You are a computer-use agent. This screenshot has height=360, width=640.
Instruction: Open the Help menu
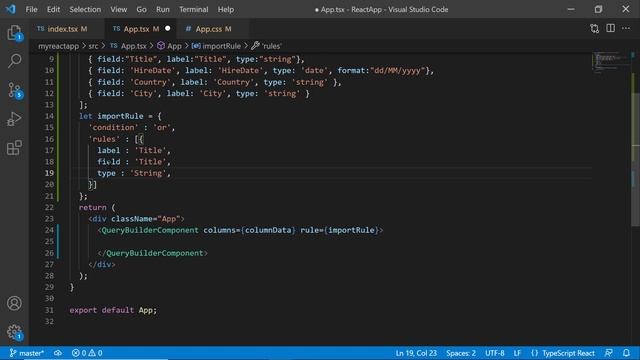point(226,9)
